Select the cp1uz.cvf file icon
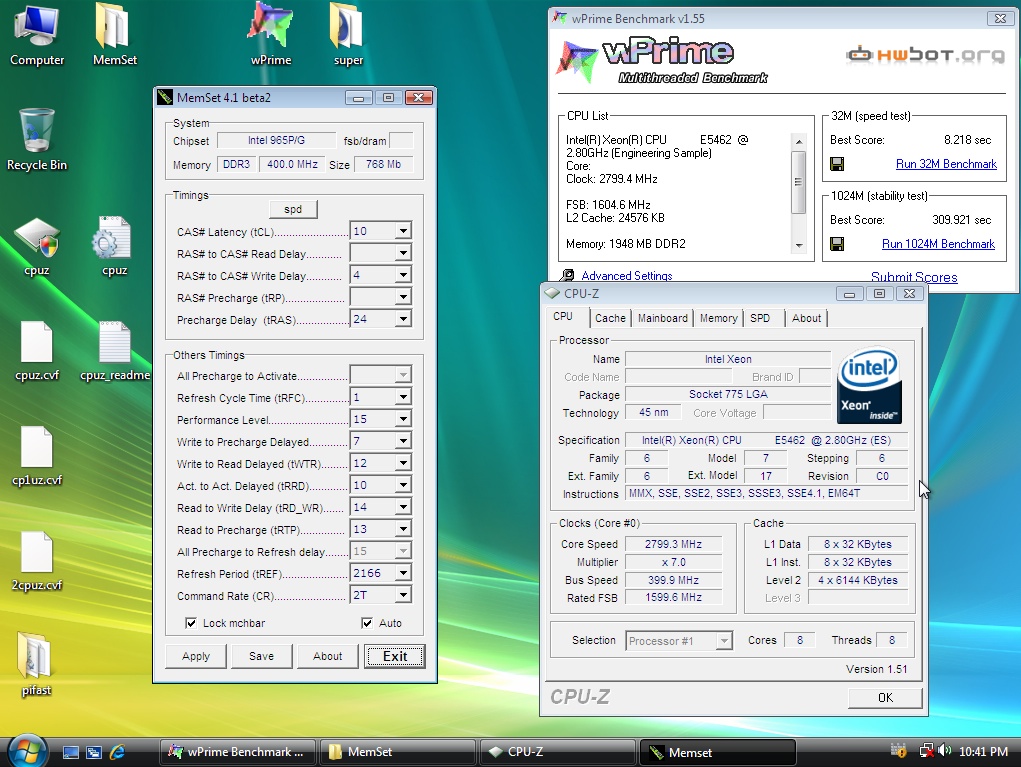This screenshot has width=1021, height=767. pyautogui.click(x=37, y=456)
